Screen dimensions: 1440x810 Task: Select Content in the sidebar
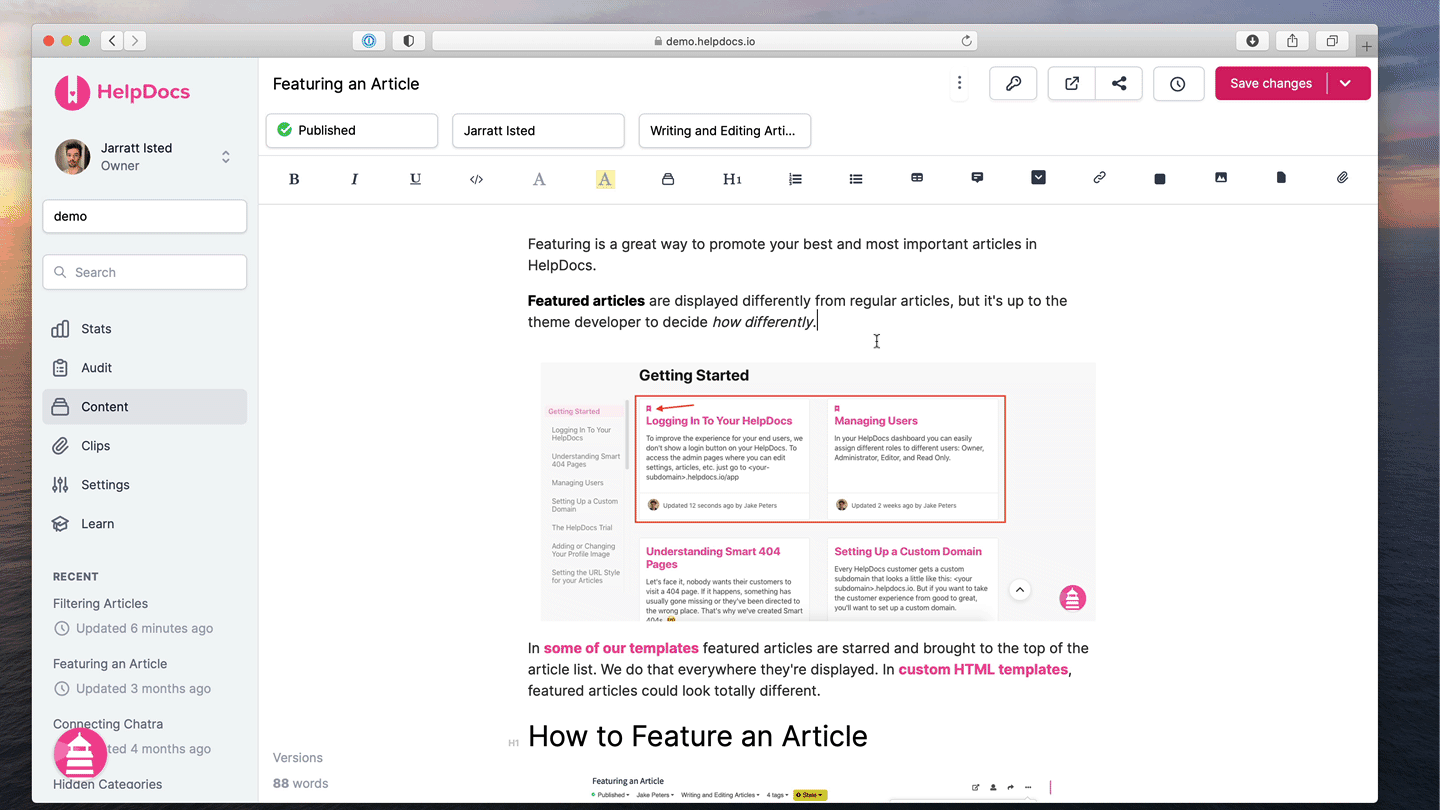[145, 407]
